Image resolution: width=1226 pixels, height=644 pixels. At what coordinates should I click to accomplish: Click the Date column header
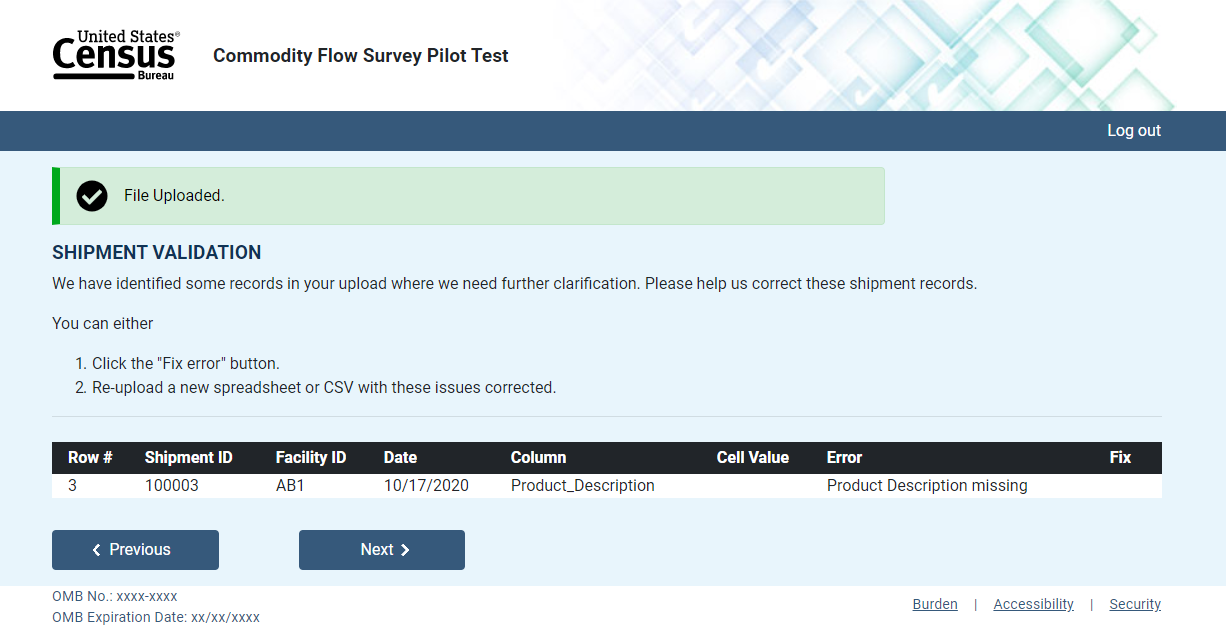click(x=400, y=458)
